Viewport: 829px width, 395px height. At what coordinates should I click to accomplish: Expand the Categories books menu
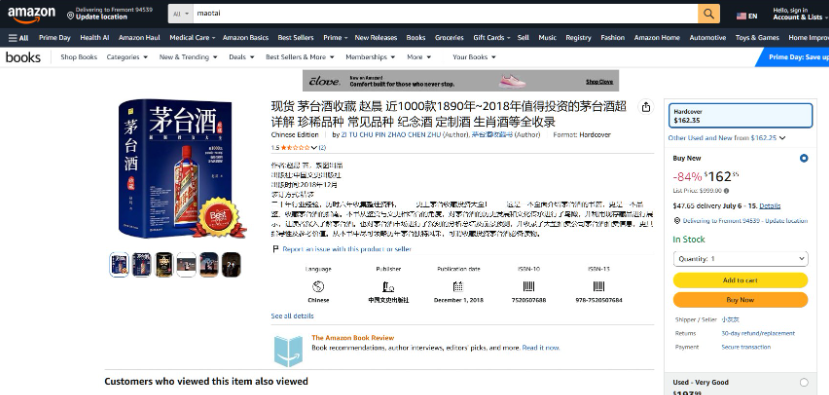(127, 57)
